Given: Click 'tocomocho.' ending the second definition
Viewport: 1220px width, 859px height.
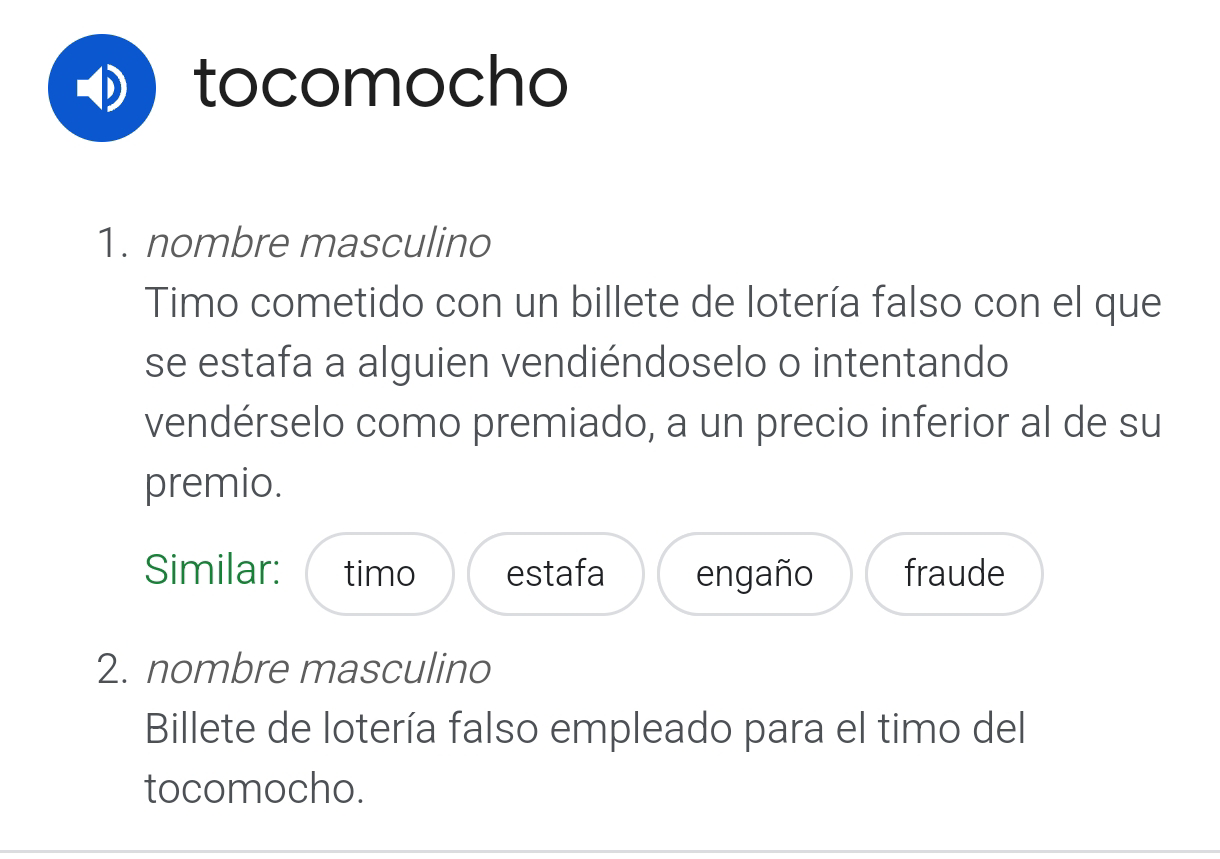Looking at the screenshot, I should click(254, 789).
